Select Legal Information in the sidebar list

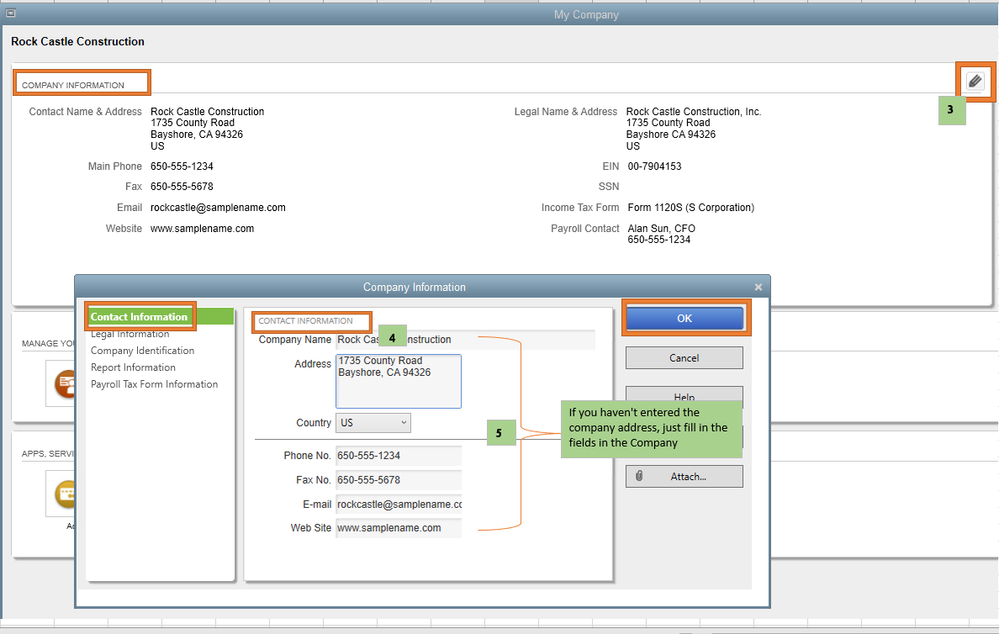(130, 334)
